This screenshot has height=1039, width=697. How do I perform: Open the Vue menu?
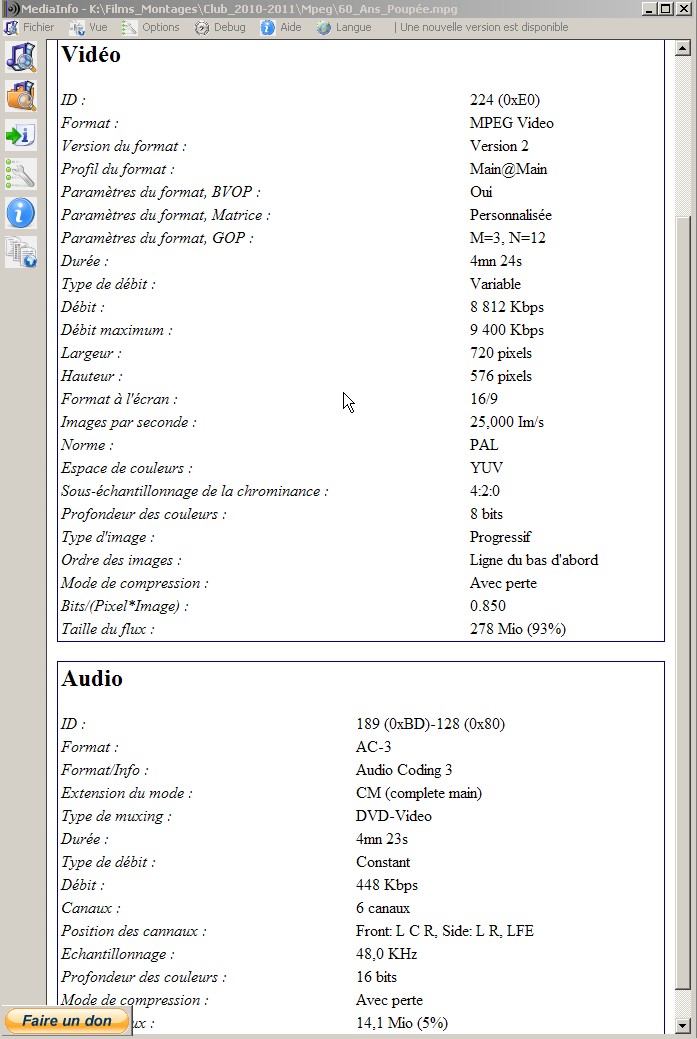tap(89, 27)
